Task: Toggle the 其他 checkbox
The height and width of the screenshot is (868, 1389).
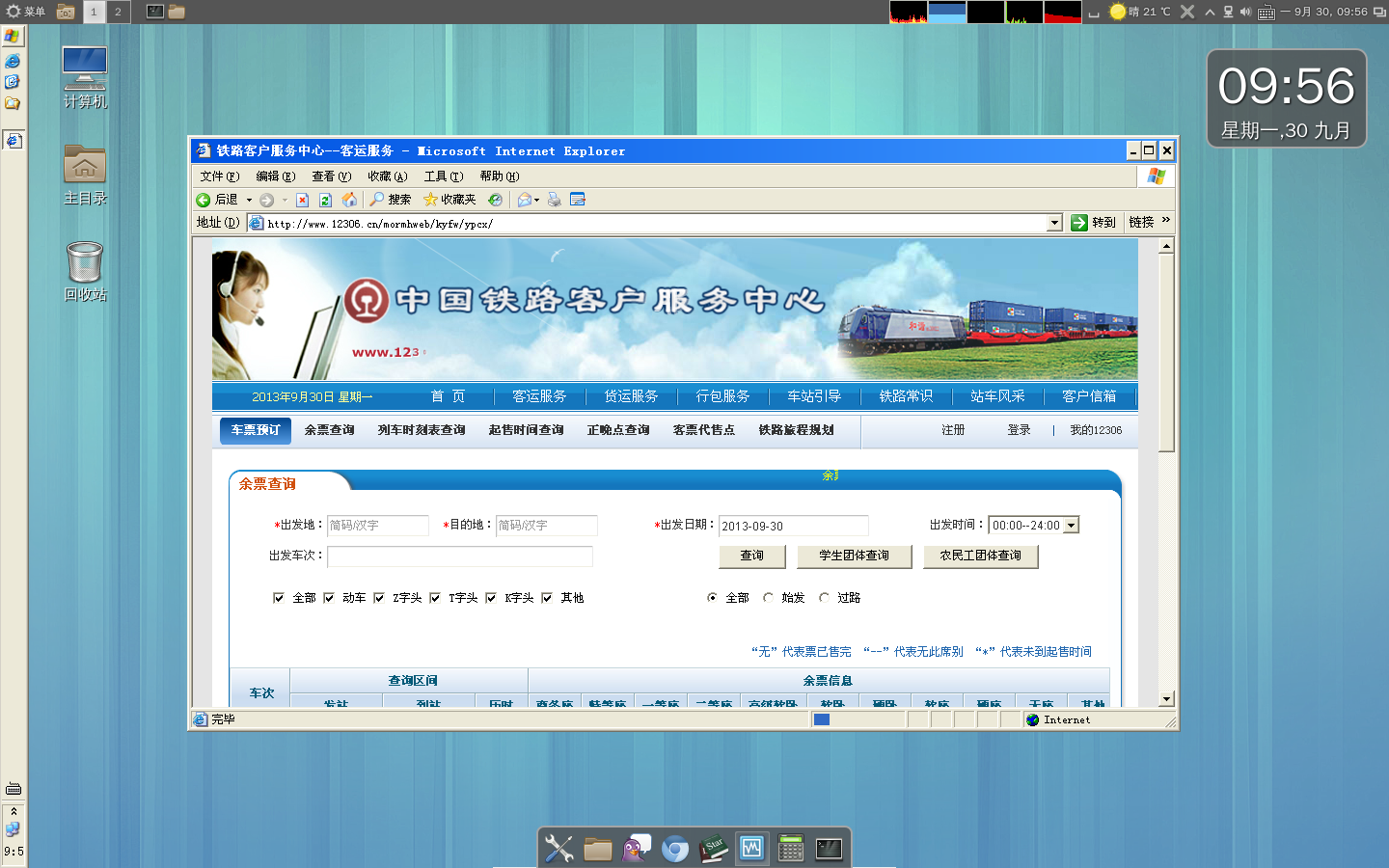Action: [x=547, y=598]
